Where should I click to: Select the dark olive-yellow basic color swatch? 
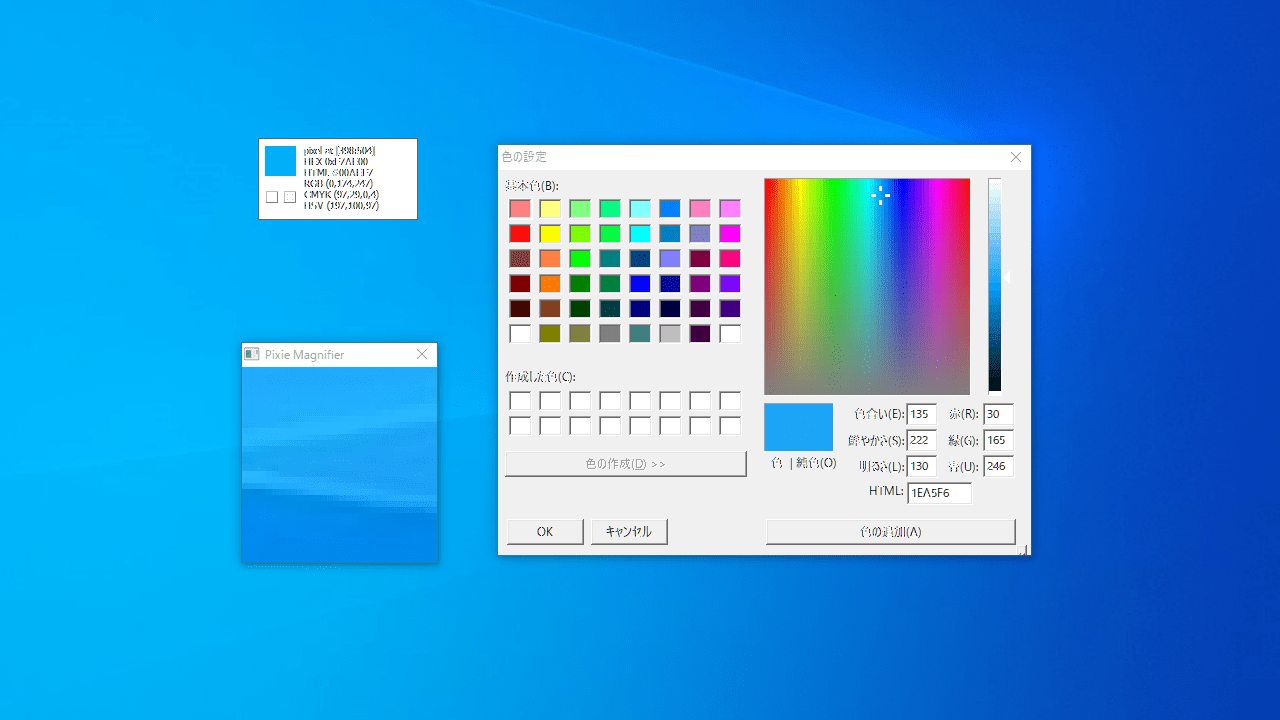pos(550,333)
